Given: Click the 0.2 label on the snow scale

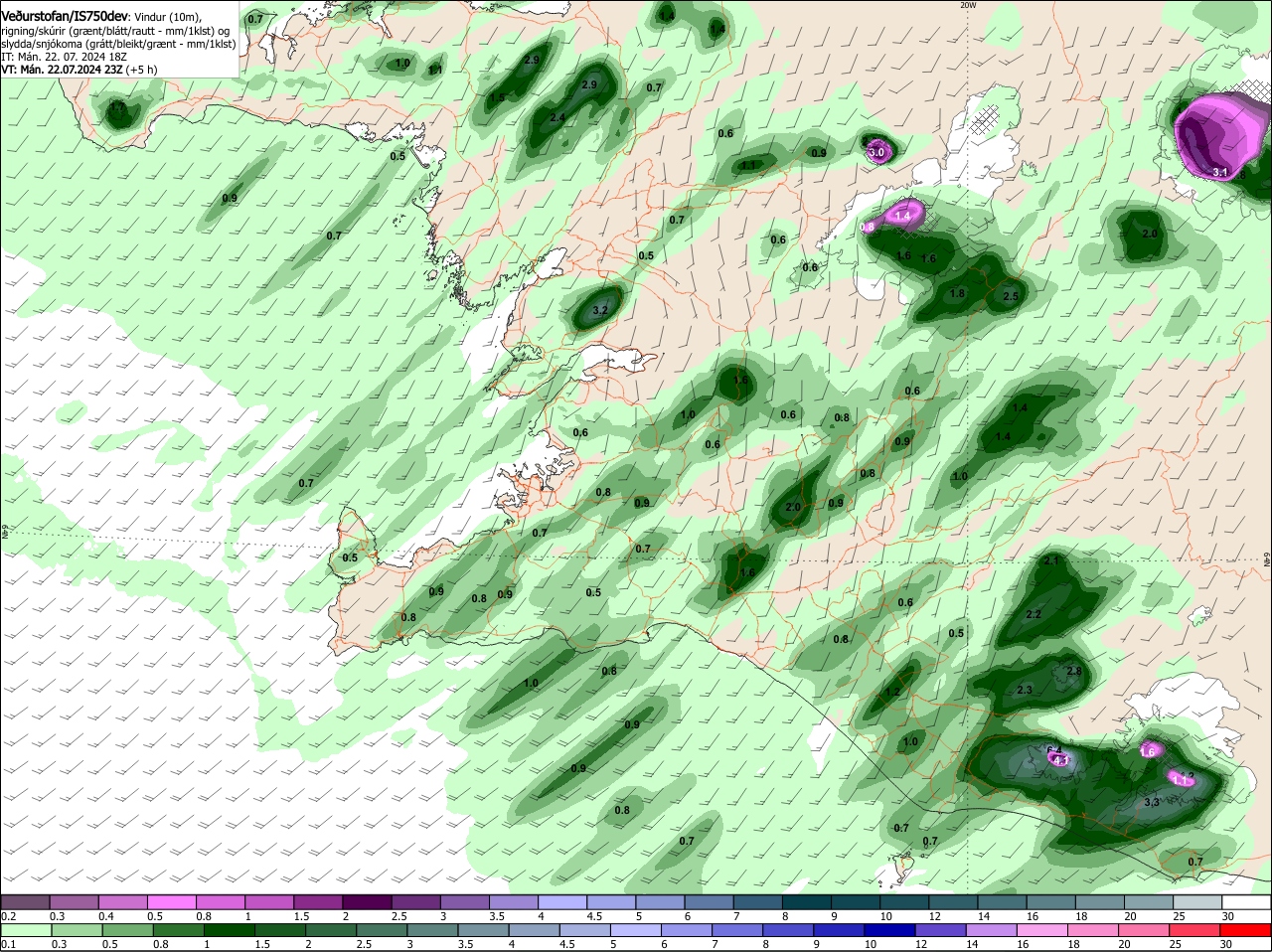Looking at the screenshot, I should tap(8, 915).
